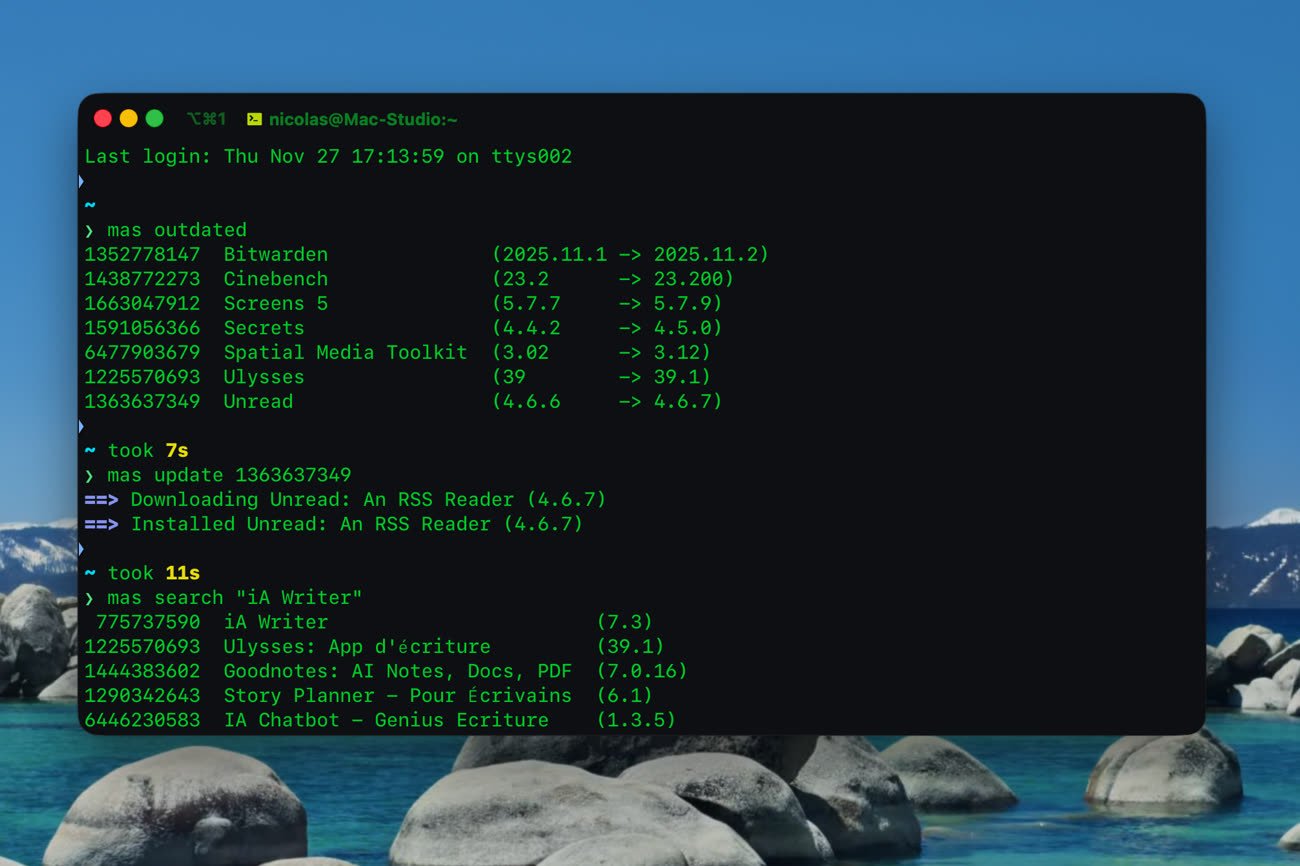Click the green zoom window button
Screen dimensions: 1300x866
pyautogui.click(x=154, y=119)
